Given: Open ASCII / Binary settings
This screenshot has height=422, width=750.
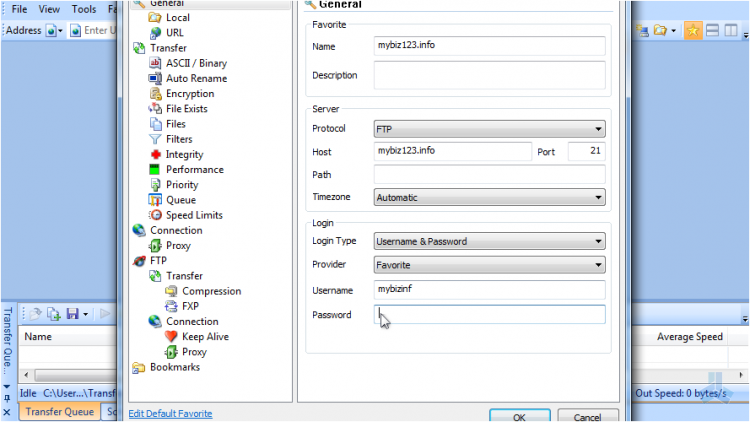Looking at the screenshot, I should (196, 63).
